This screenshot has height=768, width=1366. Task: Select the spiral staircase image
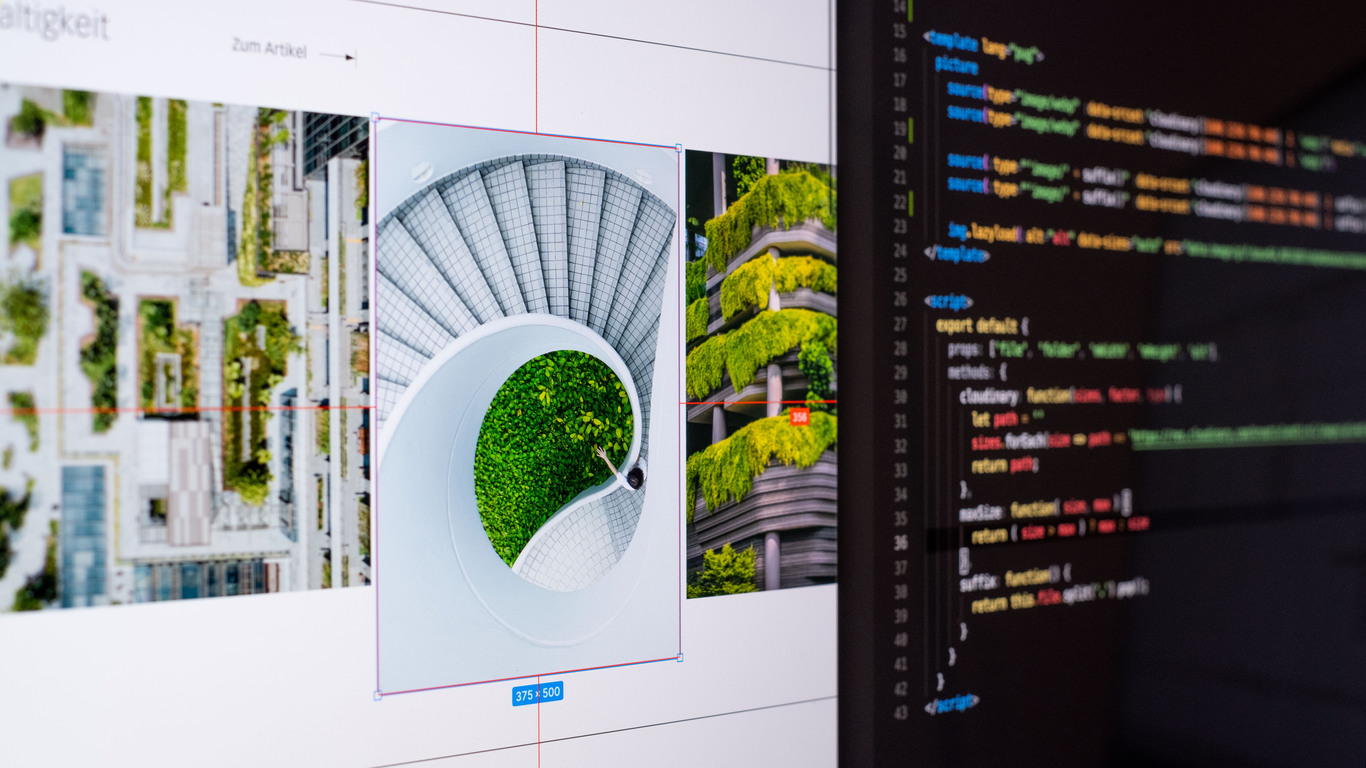point(528,405)
